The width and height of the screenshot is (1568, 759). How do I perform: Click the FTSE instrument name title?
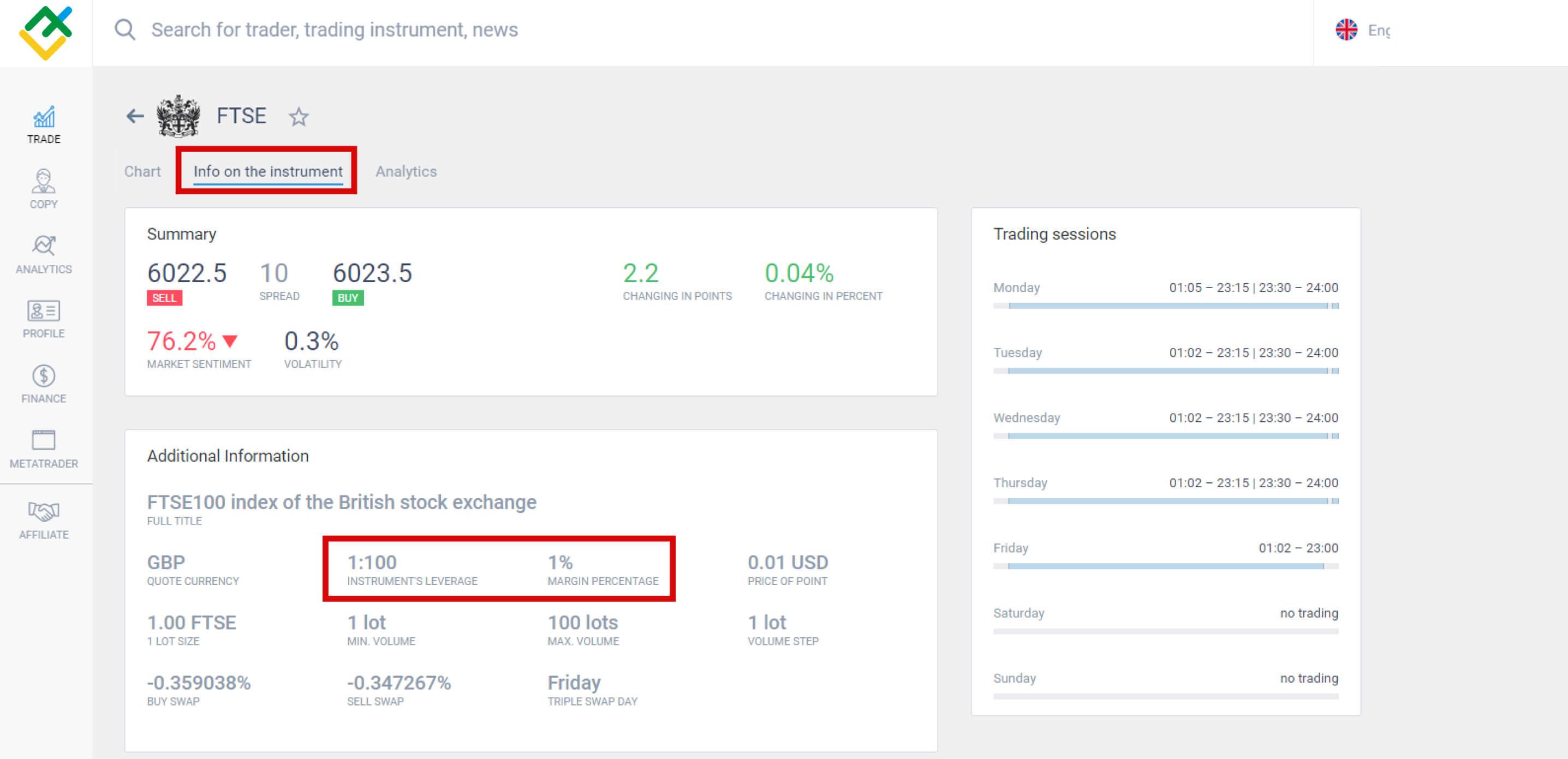click(x=242, y=116)
